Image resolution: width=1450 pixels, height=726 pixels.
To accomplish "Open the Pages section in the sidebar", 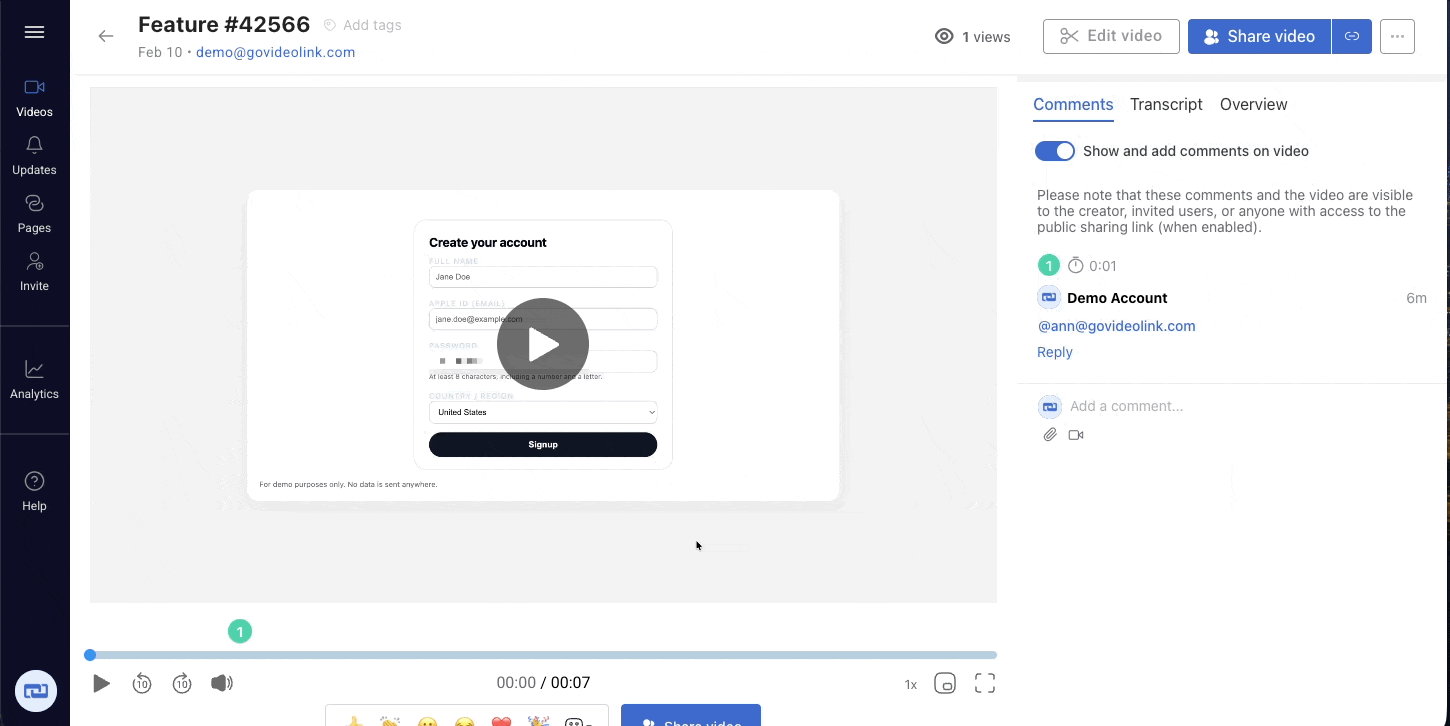I will click(34, 213).
